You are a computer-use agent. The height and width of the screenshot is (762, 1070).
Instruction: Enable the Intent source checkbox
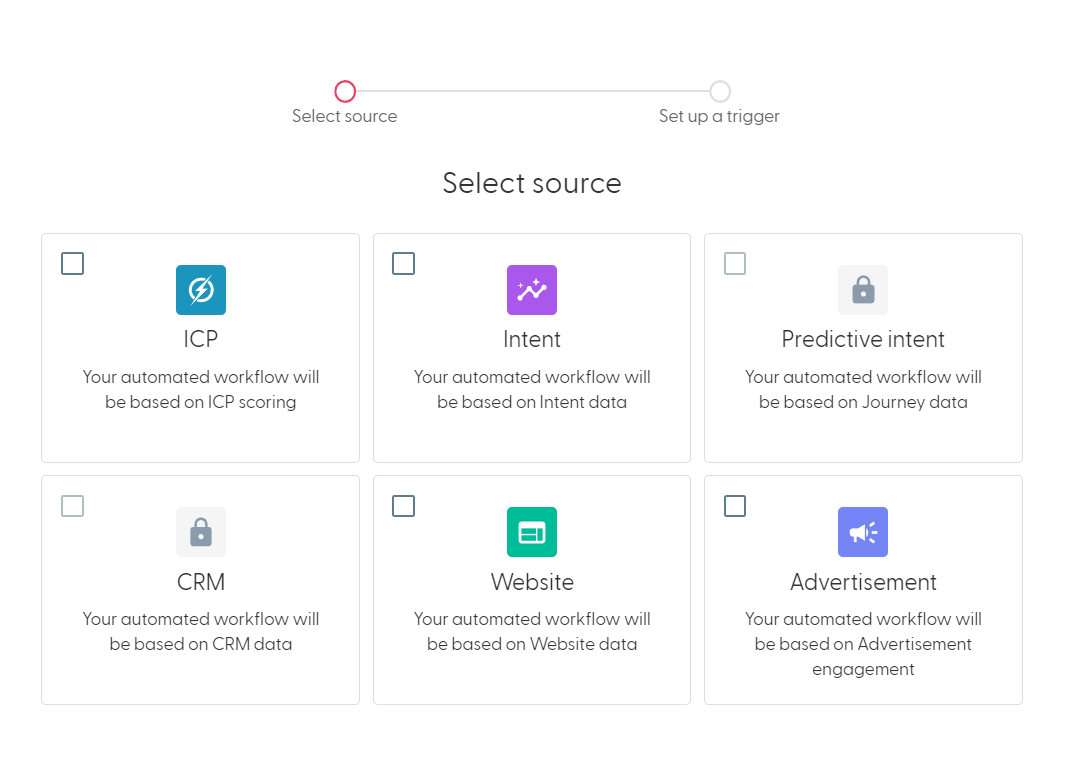(403, 263)
